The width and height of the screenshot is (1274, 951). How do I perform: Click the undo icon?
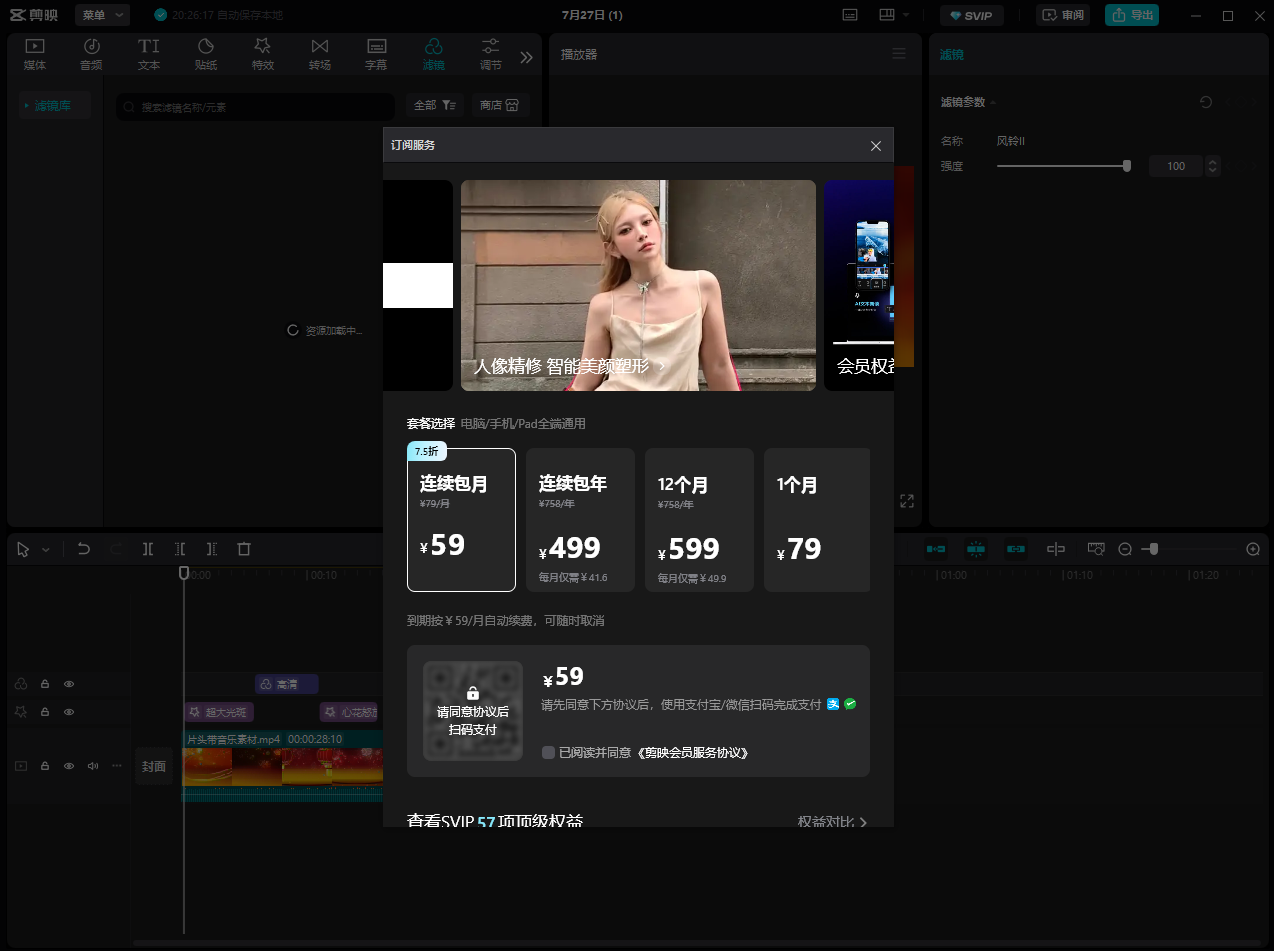tap(84, 549)
